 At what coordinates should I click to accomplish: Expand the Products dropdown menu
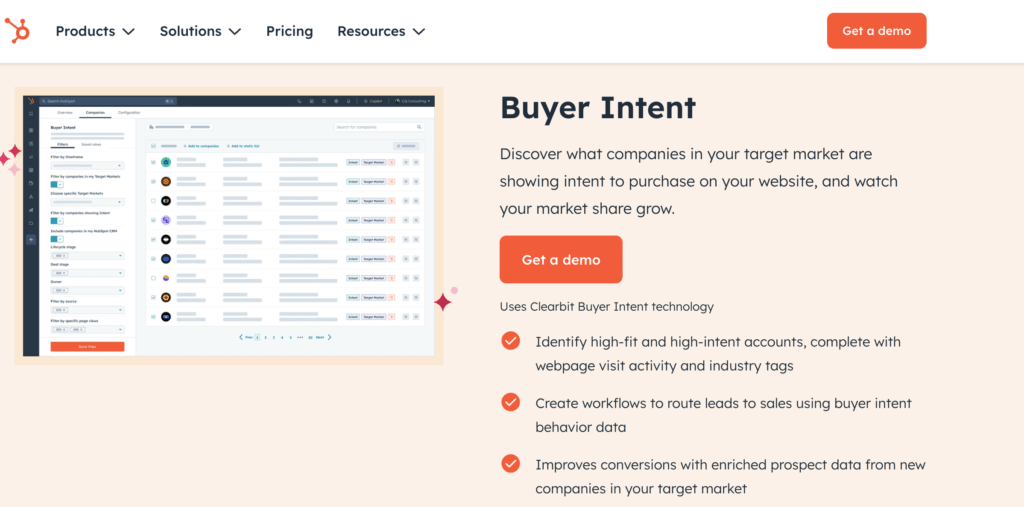point(95,31)
